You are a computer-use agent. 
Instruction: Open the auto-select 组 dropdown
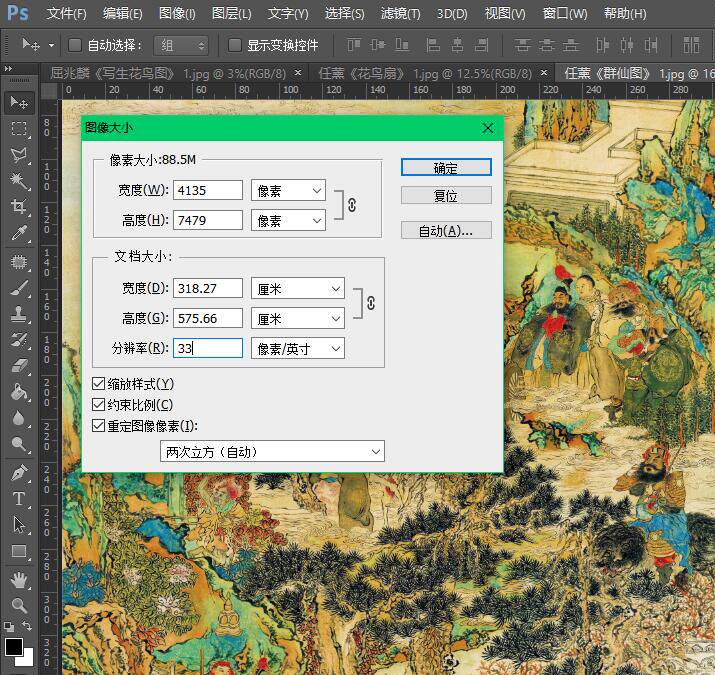coord(181,45)
